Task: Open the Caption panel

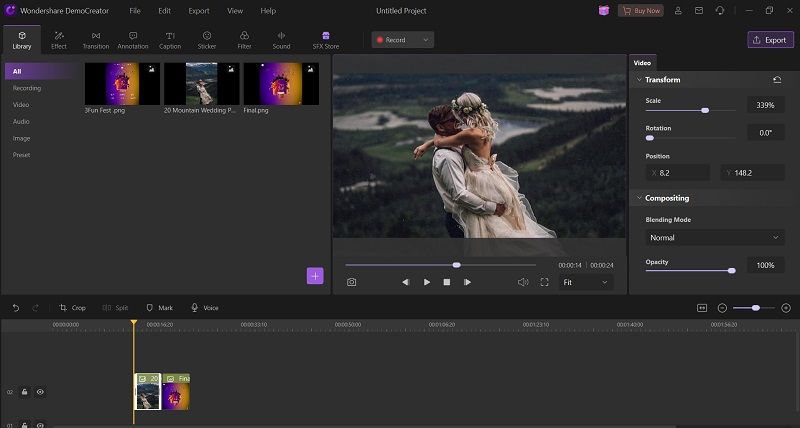Action: click(x=170, y=40)
